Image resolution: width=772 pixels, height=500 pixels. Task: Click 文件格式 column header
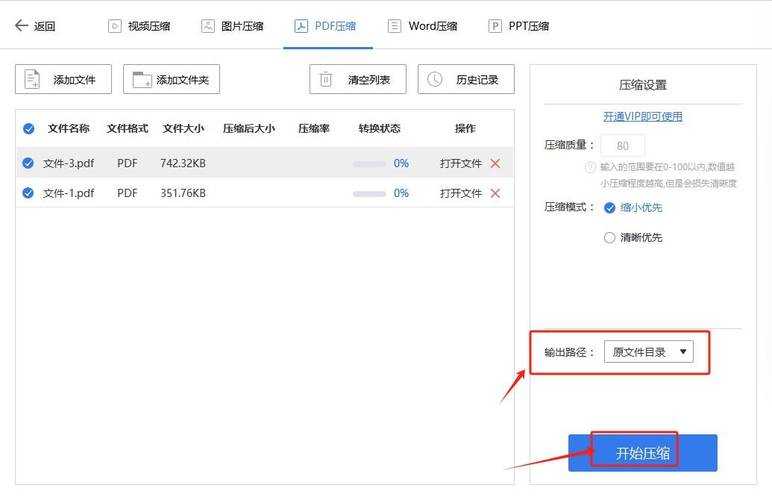click(128, 129)
